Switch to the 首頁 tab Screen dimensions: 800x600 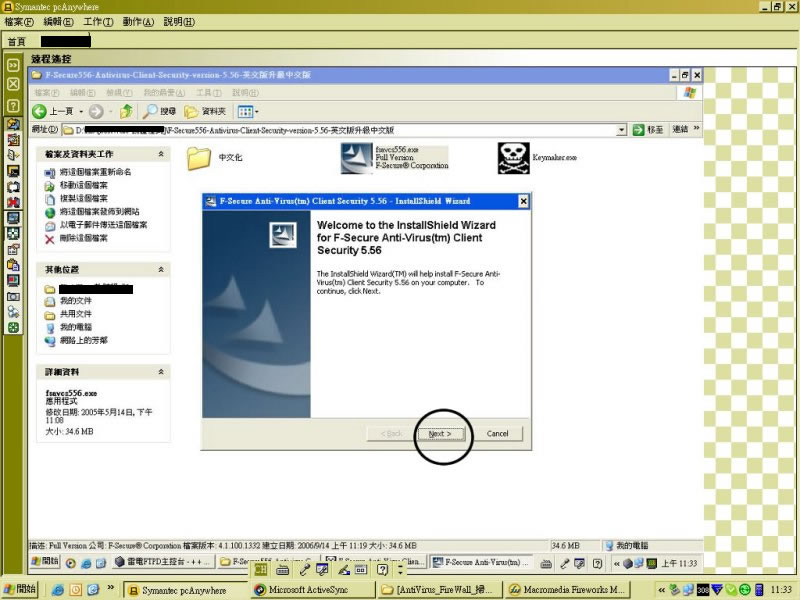click(16, 41)
